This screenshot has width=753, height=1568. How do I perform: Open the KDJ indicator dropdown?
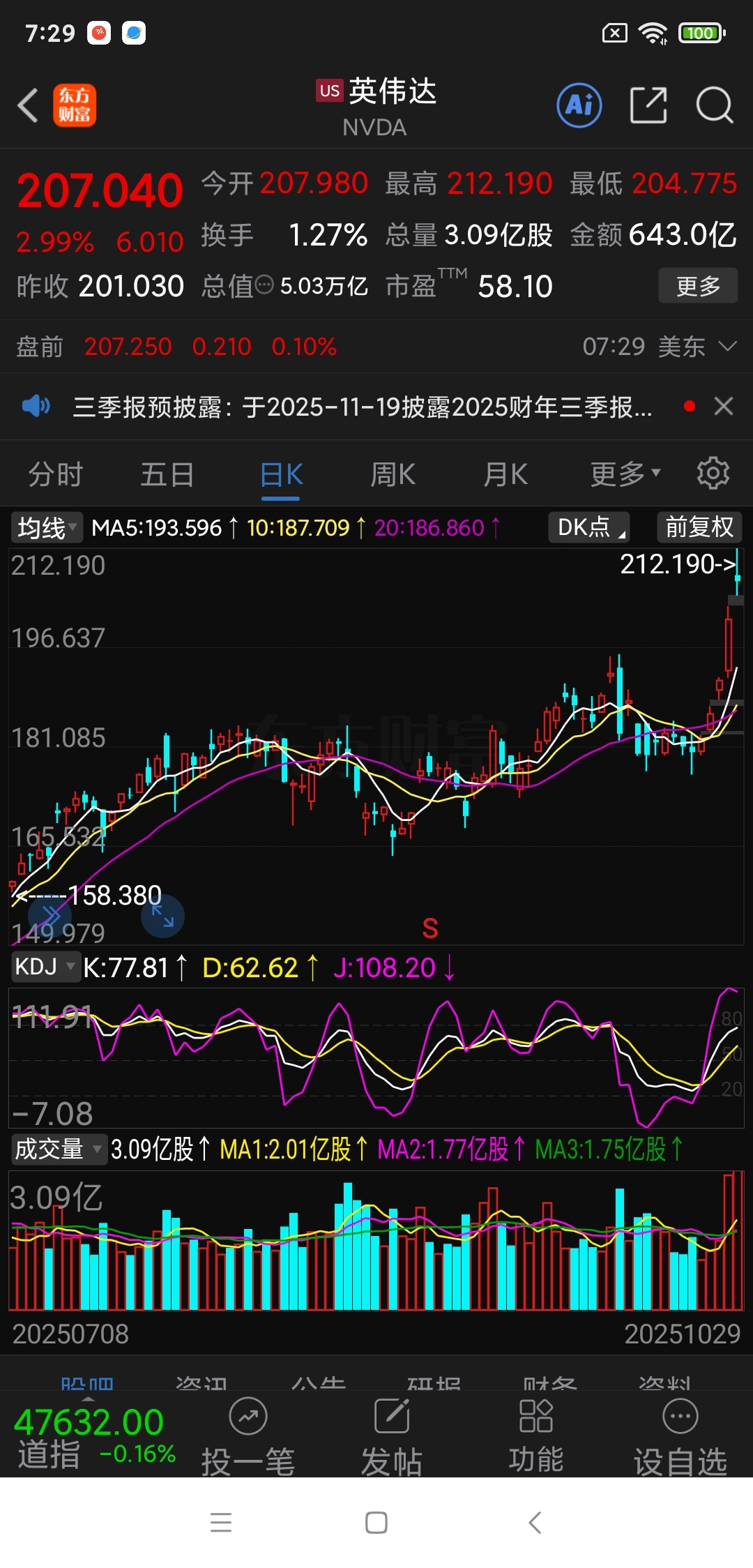pyautogui.click(x=45, y=967)
